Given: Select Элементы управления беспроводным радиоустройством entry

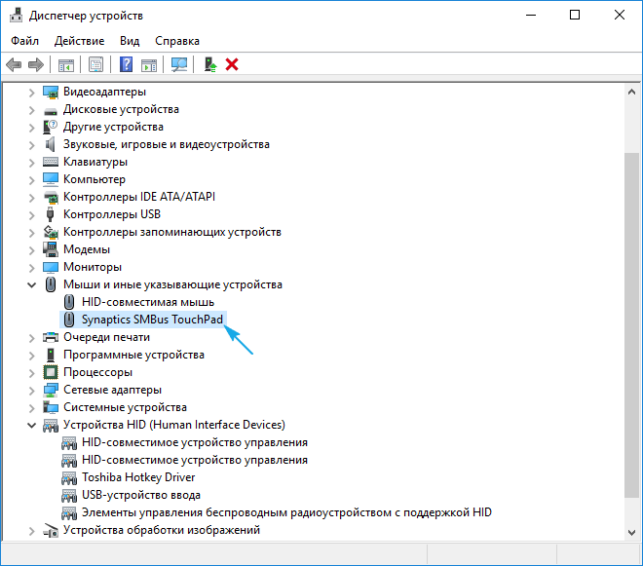Looking at the screenshot, I should click(x=287, y=513).
